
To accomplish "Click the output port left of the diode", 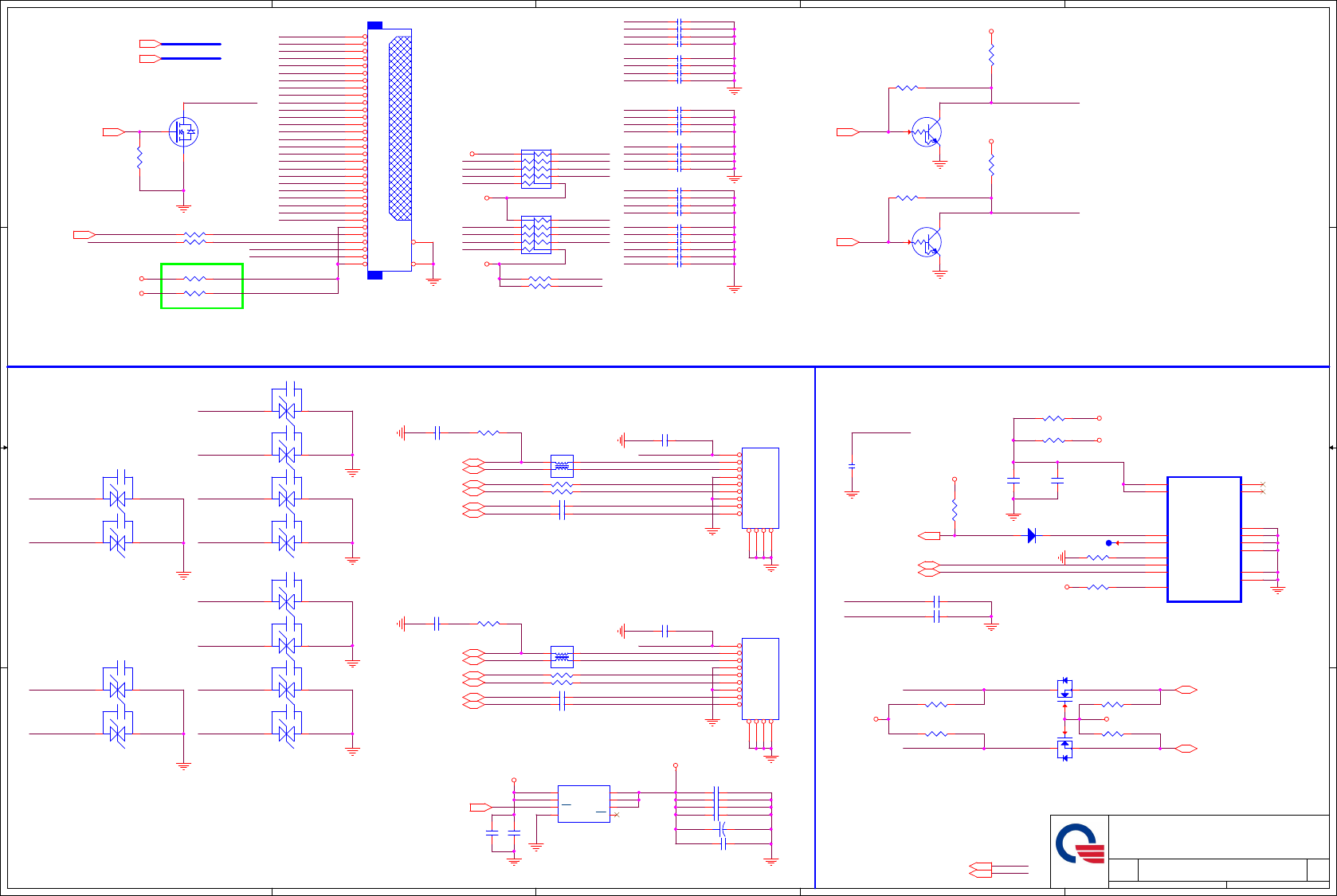I will pos(929,536).
